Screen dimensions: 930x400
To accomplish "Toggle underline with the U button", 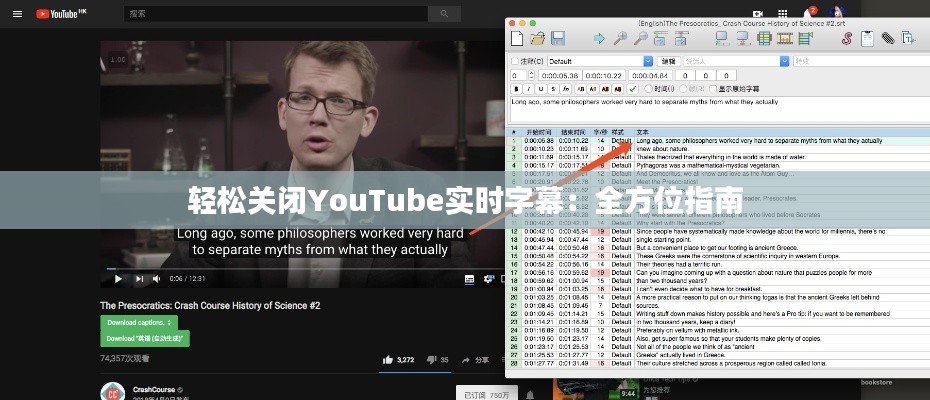I will pyautogui.click(x=541, y=89).
